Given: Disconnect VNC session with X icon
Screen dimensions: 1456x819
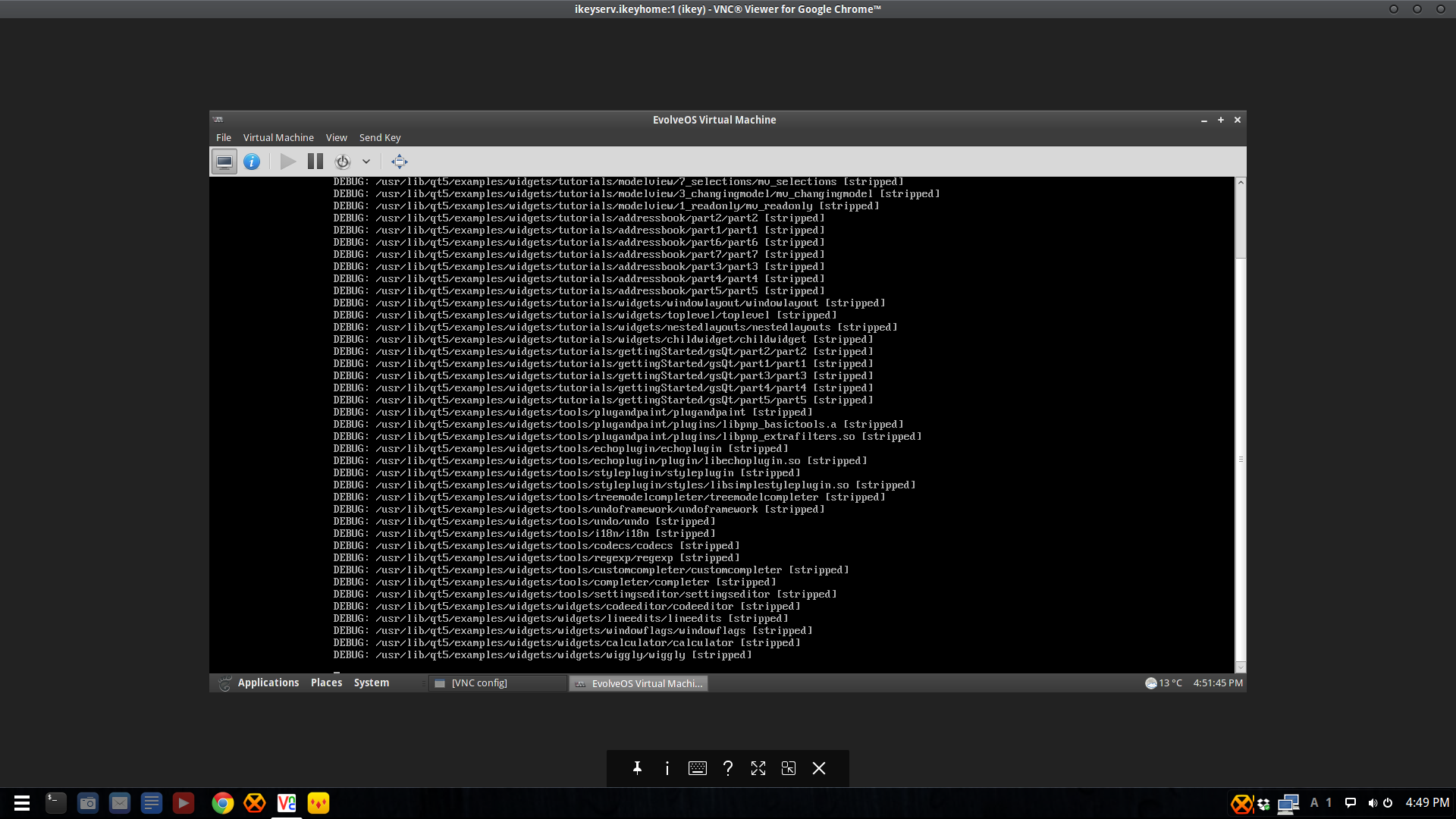Looking at the screenshot, I should click(819, 768).
